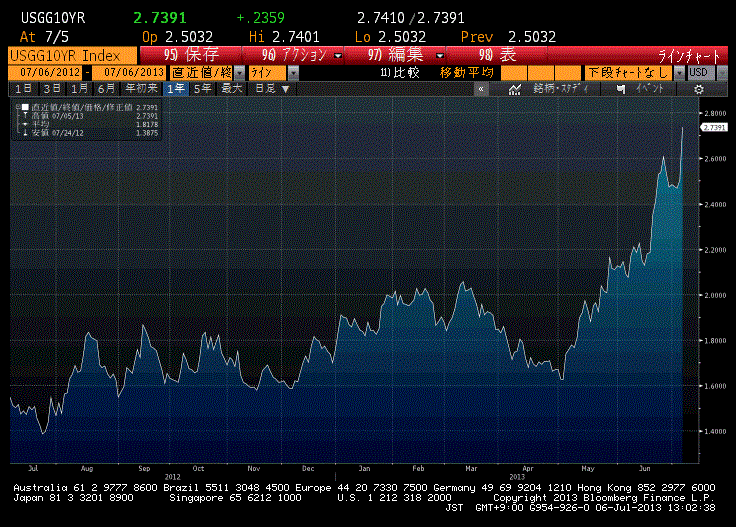Viewport: 736px width, 527px height.
Task: Select the 年初来 range tab
Action: coord(141,89)
